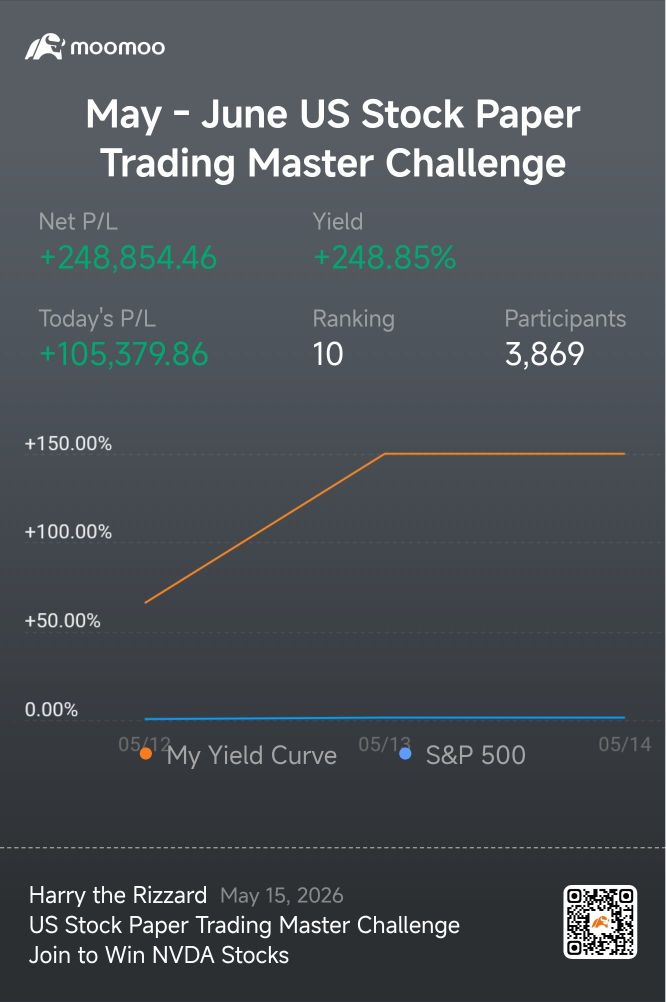Click the Yield value +248.85%
The height and width of the screenshot is (1002, 666).
tap(384, 258)
